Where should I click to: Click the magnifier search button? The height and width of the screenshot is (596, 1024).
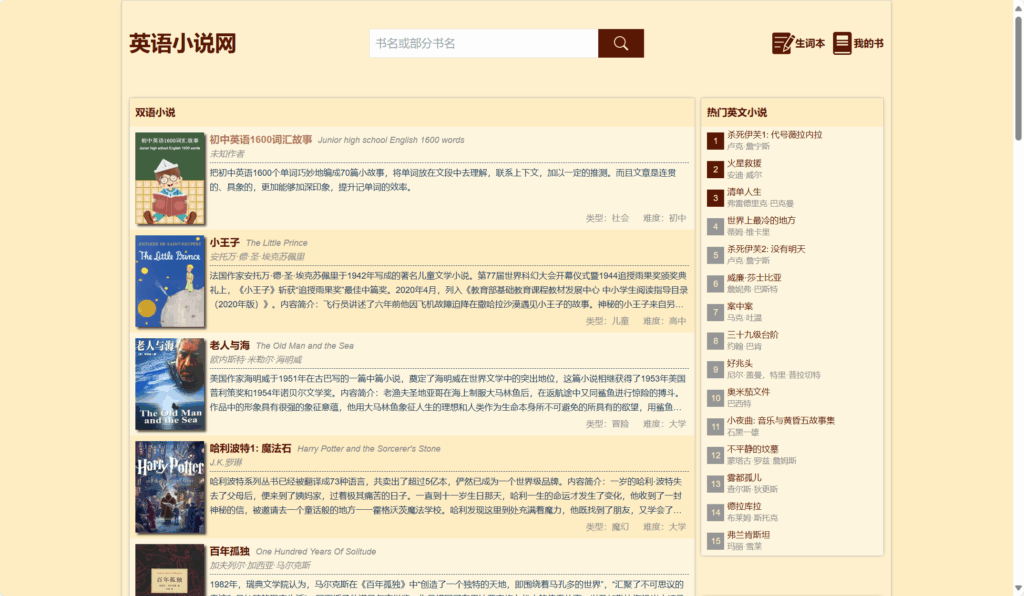[620, 43]
